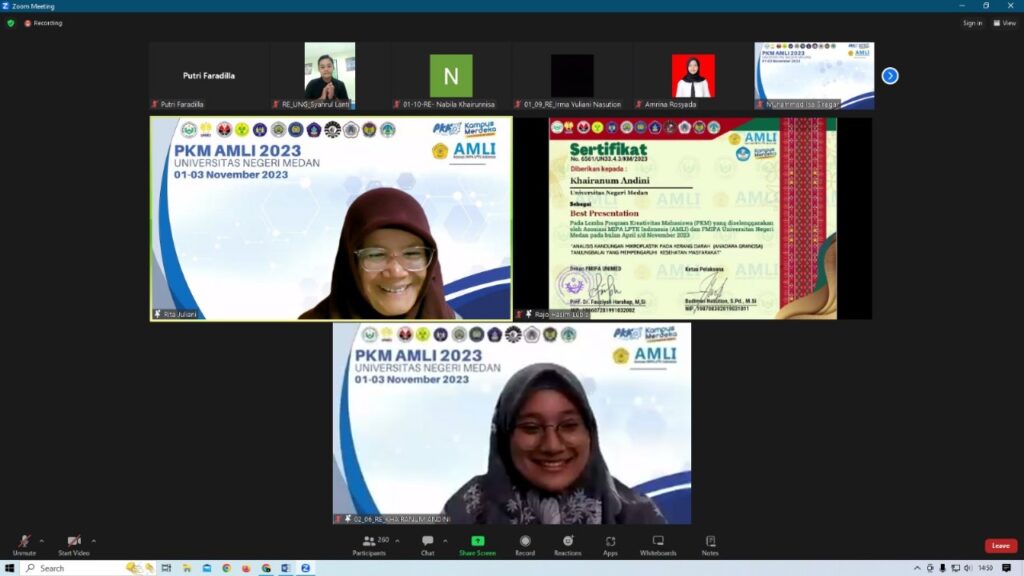Select Irma Yuliani Nasution's participant tile

click(572, 76)
